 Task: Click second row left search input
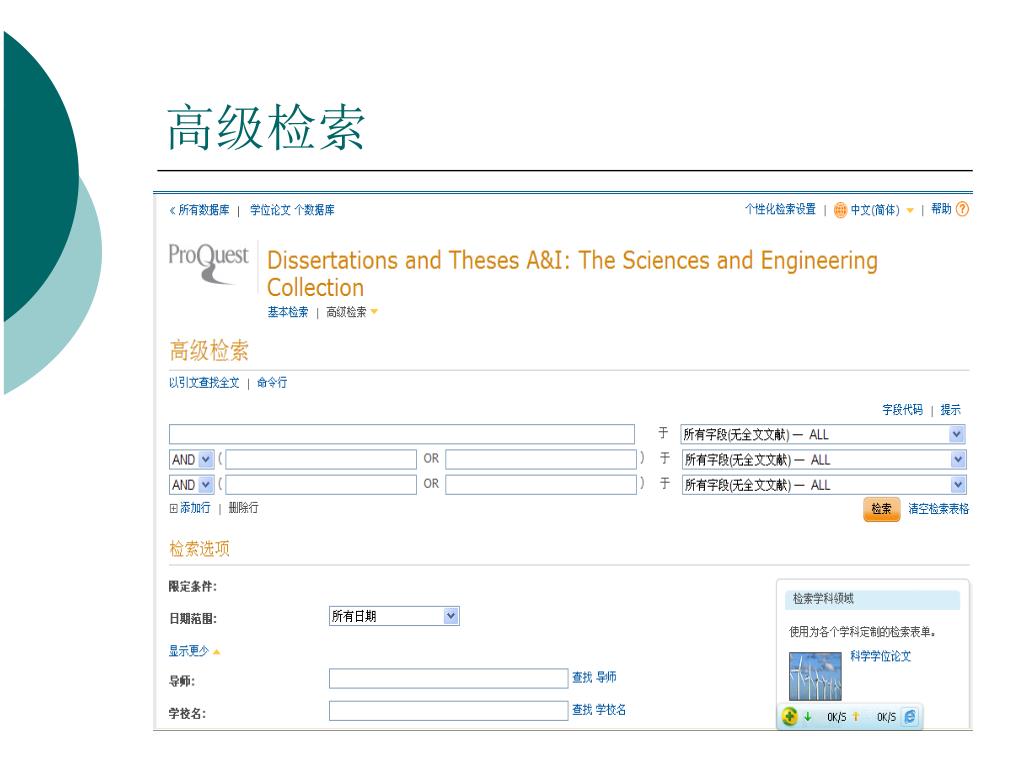point(321,459)
